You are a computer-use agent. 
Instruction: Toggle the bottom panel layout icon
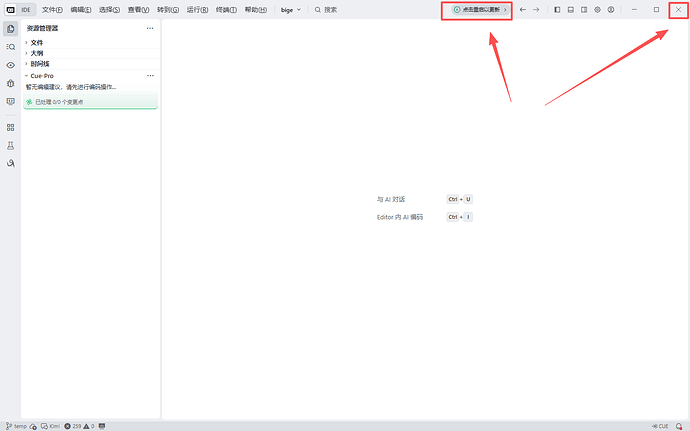point(571,10)
